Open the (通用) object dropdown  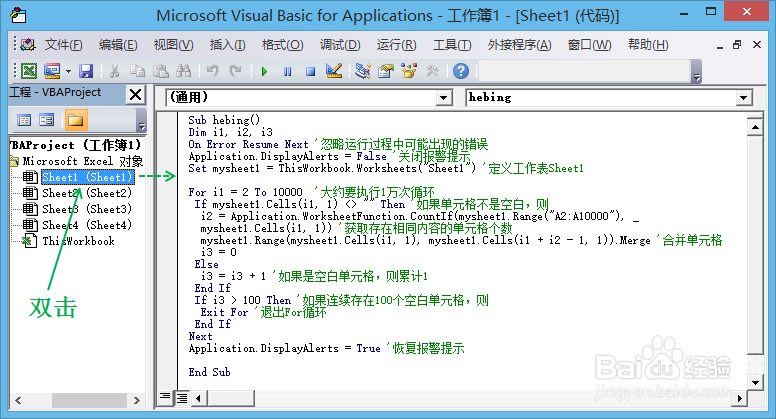click(444, 97)
